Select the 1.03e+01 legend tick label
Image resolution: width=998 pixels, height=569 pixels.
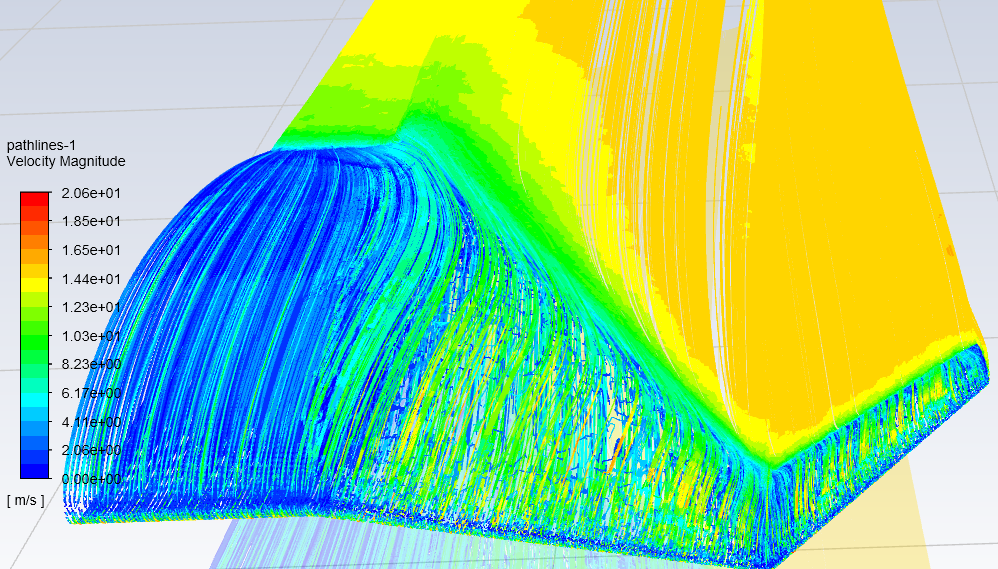tap(92, 336)
